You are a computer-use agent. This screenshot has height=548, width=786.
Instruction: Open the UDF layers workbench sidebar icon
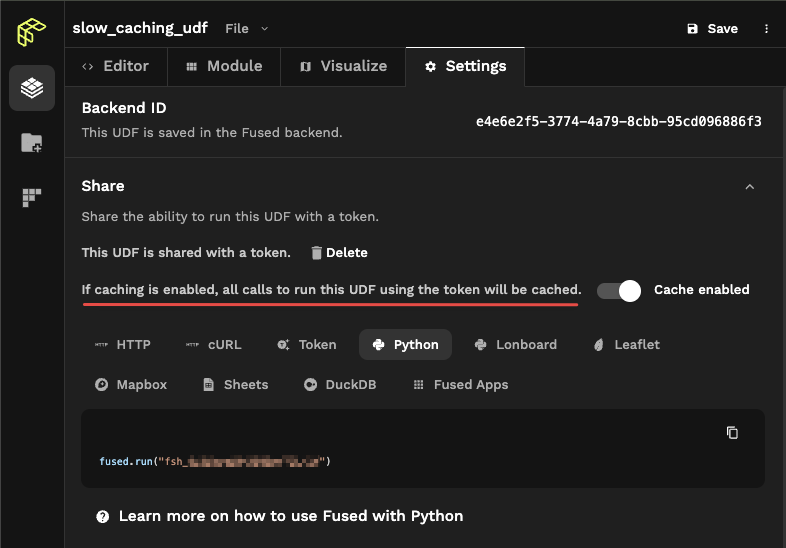click(32, 88)
